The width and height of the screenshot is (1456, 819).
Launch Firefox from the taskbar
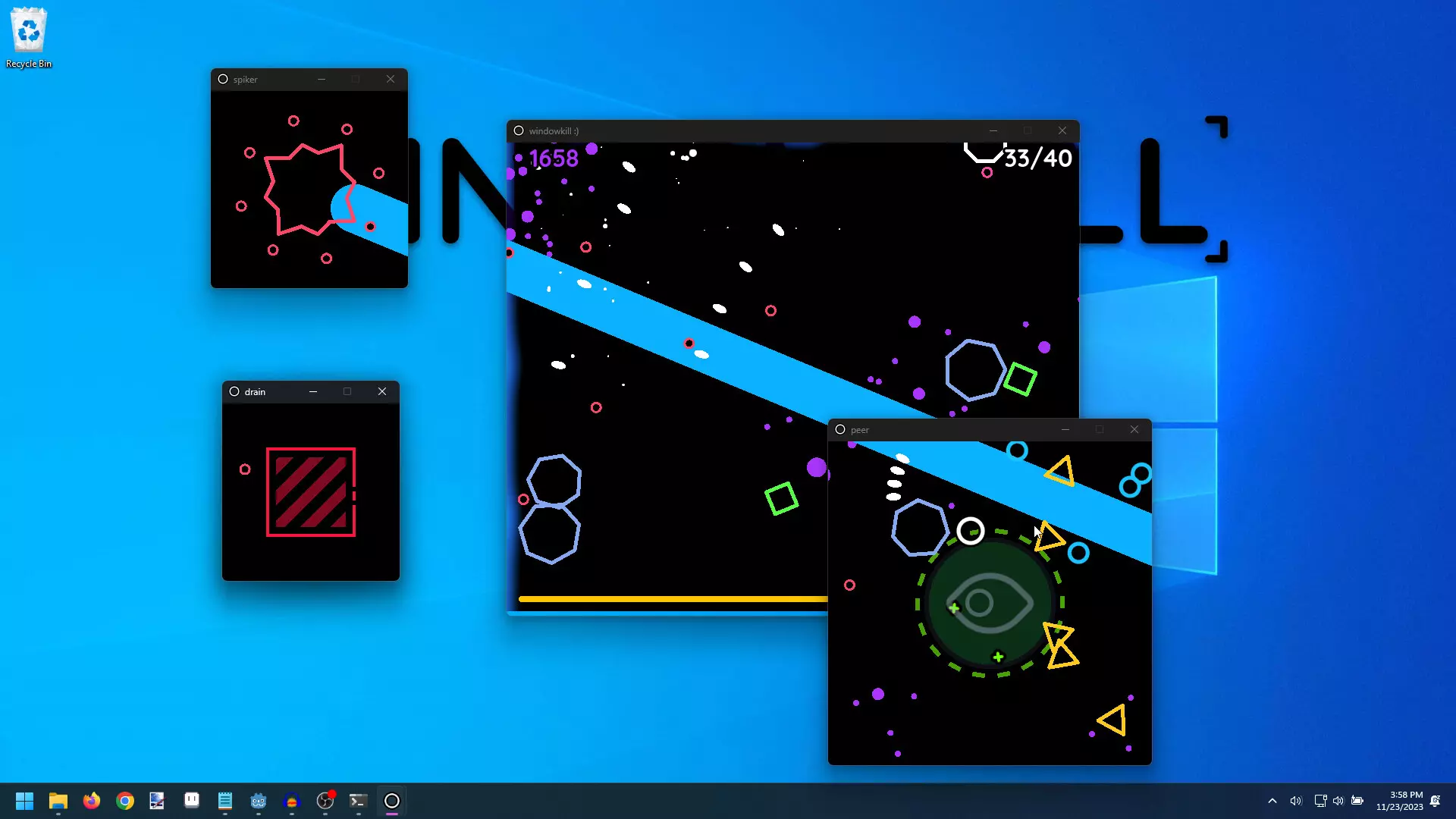point(92,801)
